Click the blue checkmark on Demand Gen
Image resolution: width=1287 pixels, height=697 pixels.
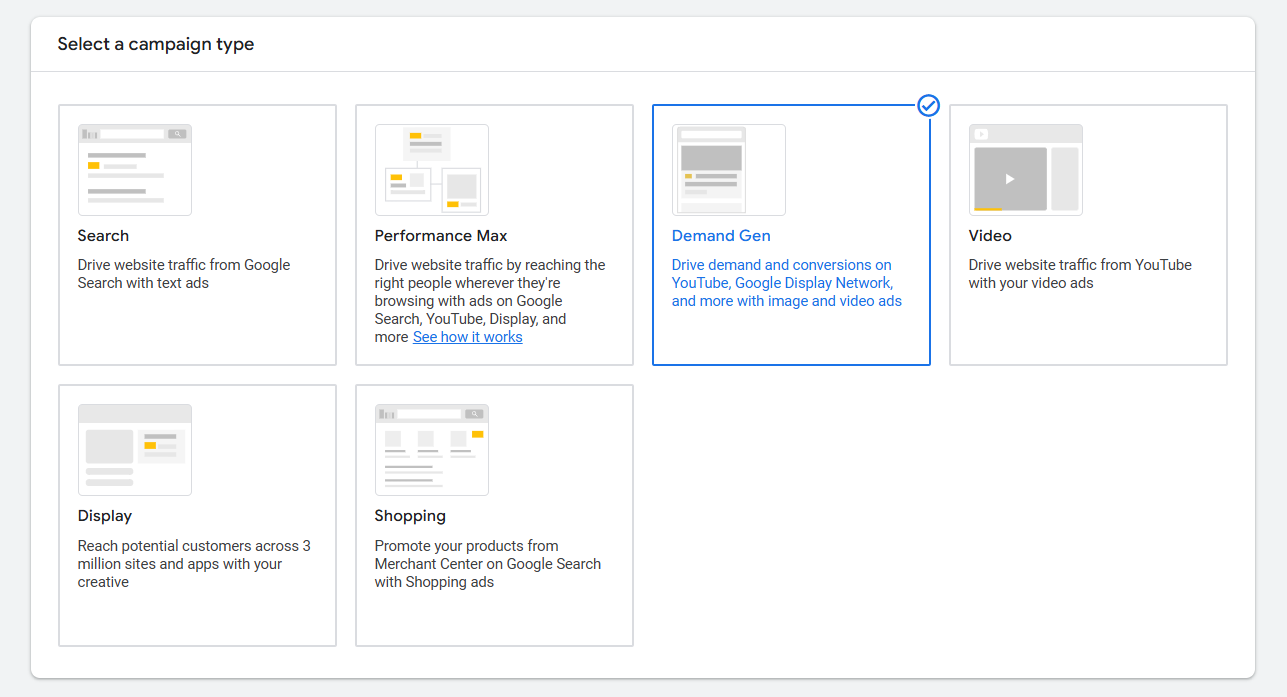928,105
